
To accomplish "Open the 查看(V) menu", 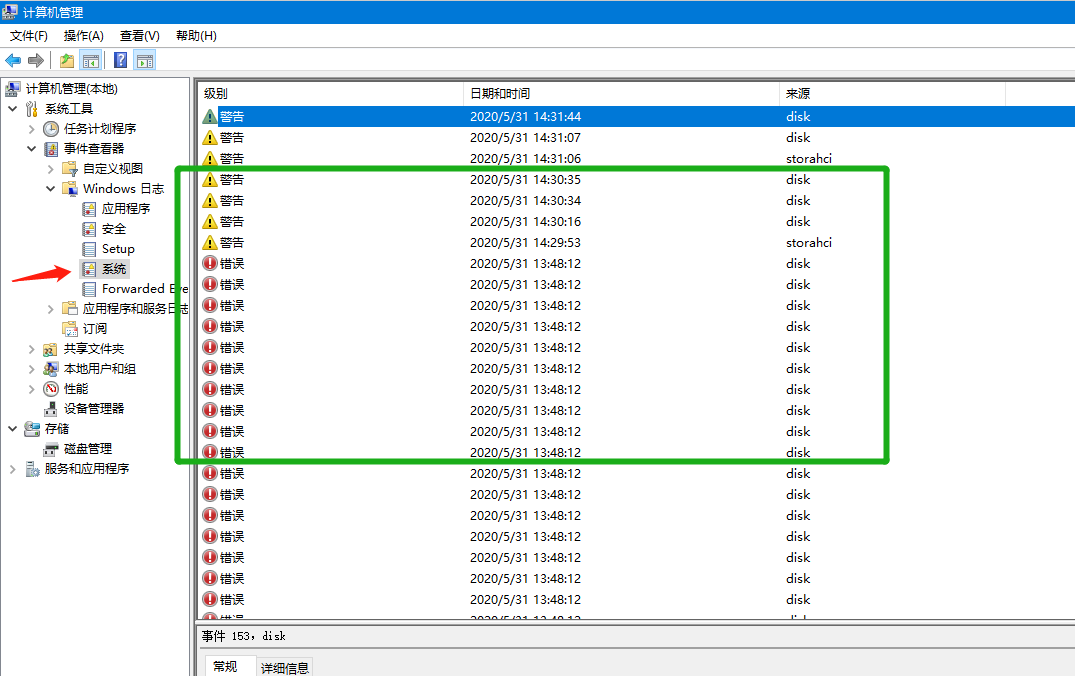I will pyautogui.click(x=139, y=36).
